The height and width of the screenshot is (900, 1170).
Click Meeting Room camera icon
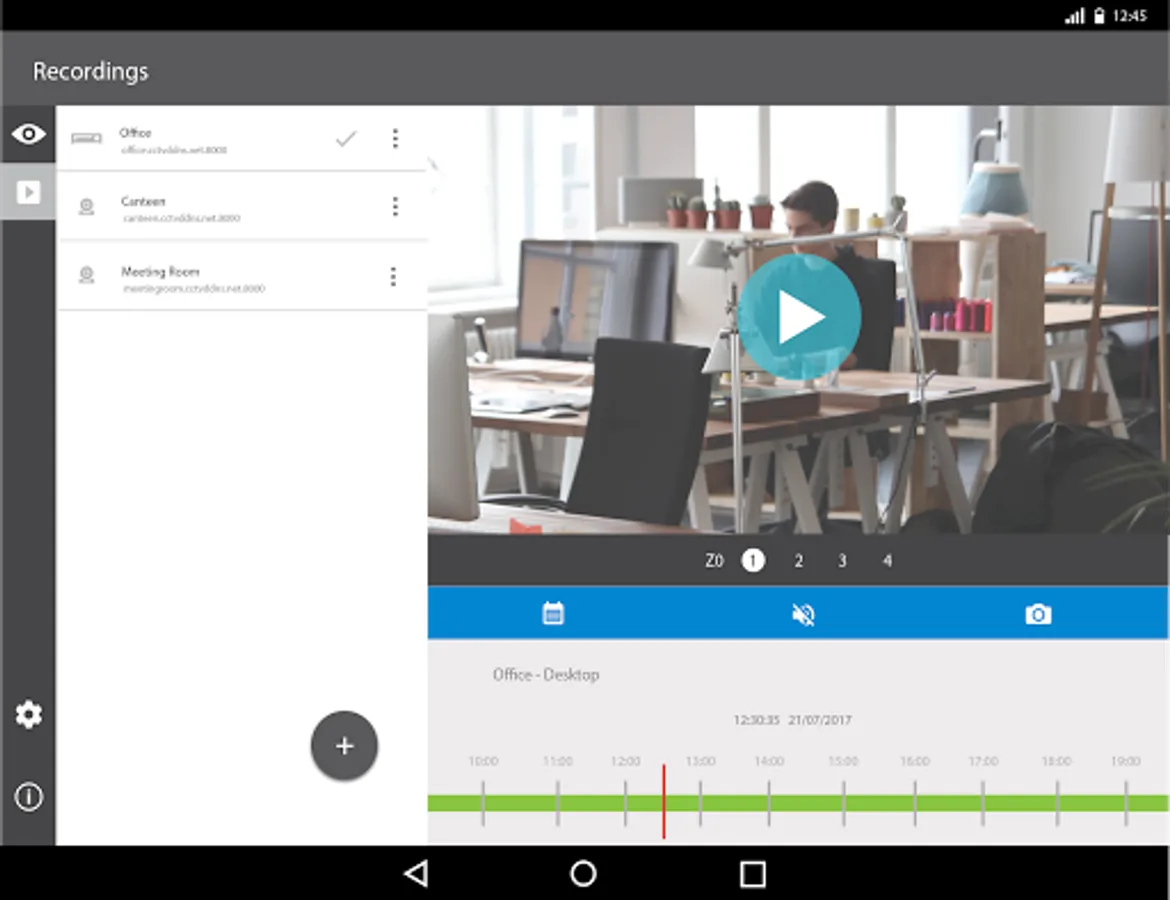(x=87, y=275)
